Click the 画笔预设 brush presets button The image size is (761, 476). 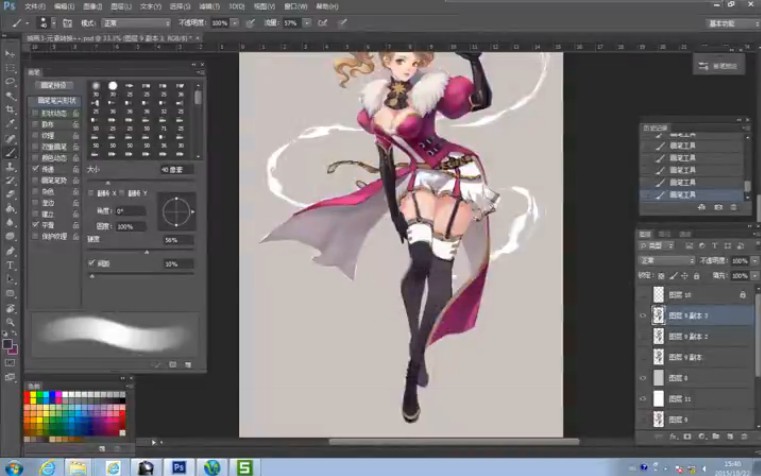tap(54, 85)
